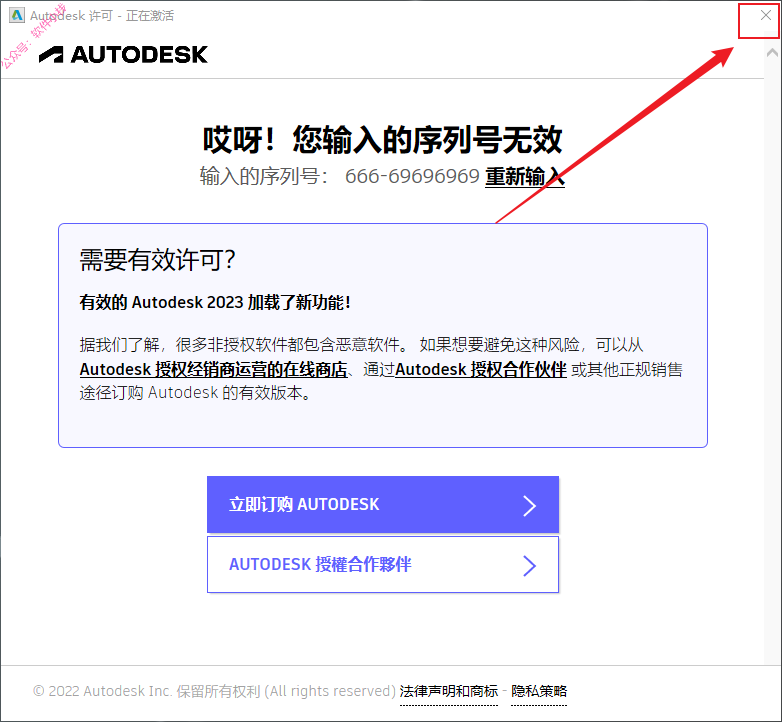Open the 隐私策略 footer link
The width and height of the screenshot is (782, 722).
tap(539, 691)
